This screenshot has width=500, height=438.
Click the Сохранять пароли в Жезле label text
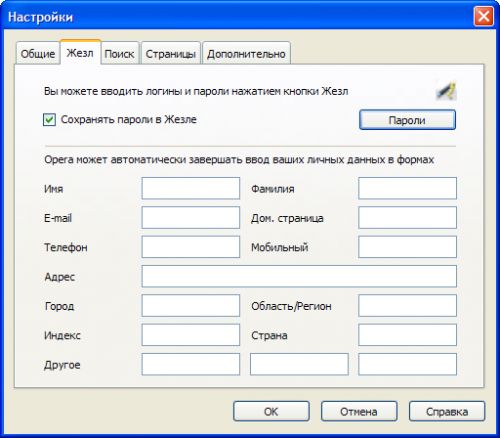point(129,119)
